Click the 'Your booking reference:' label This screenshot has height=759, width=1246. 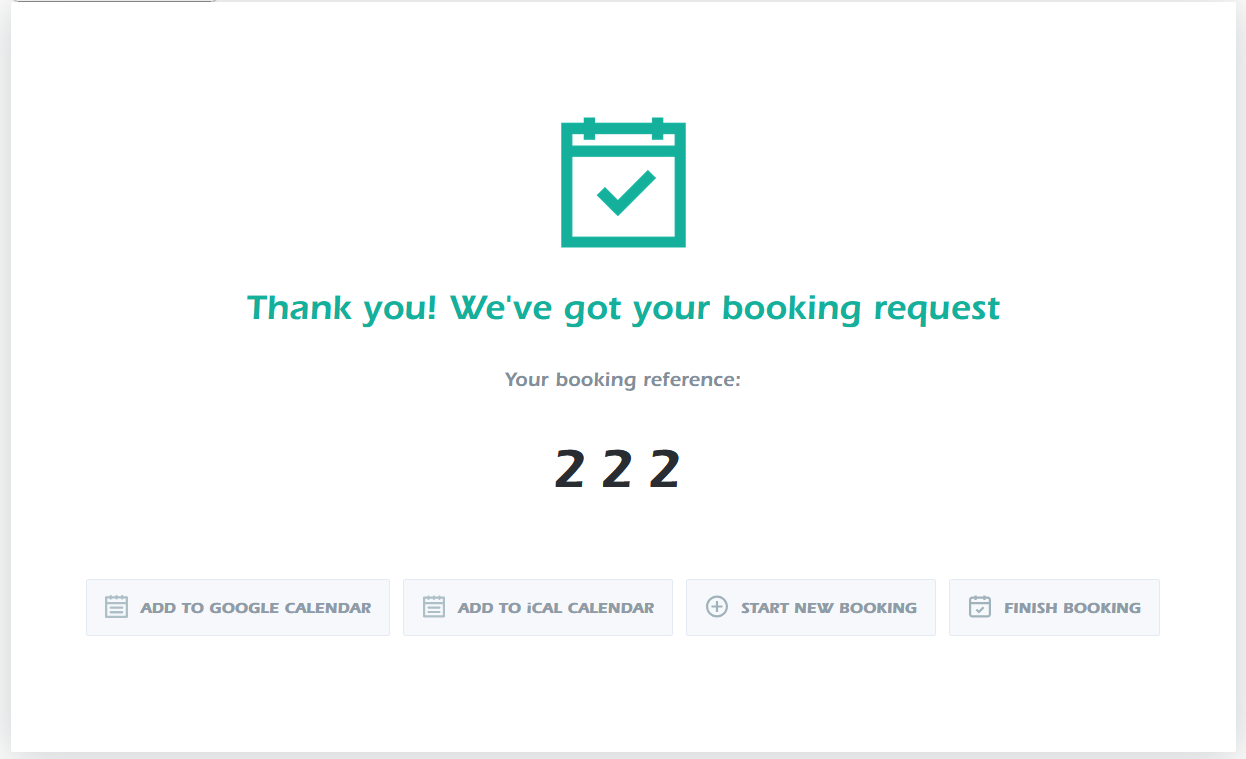click(x=622, y=380)
